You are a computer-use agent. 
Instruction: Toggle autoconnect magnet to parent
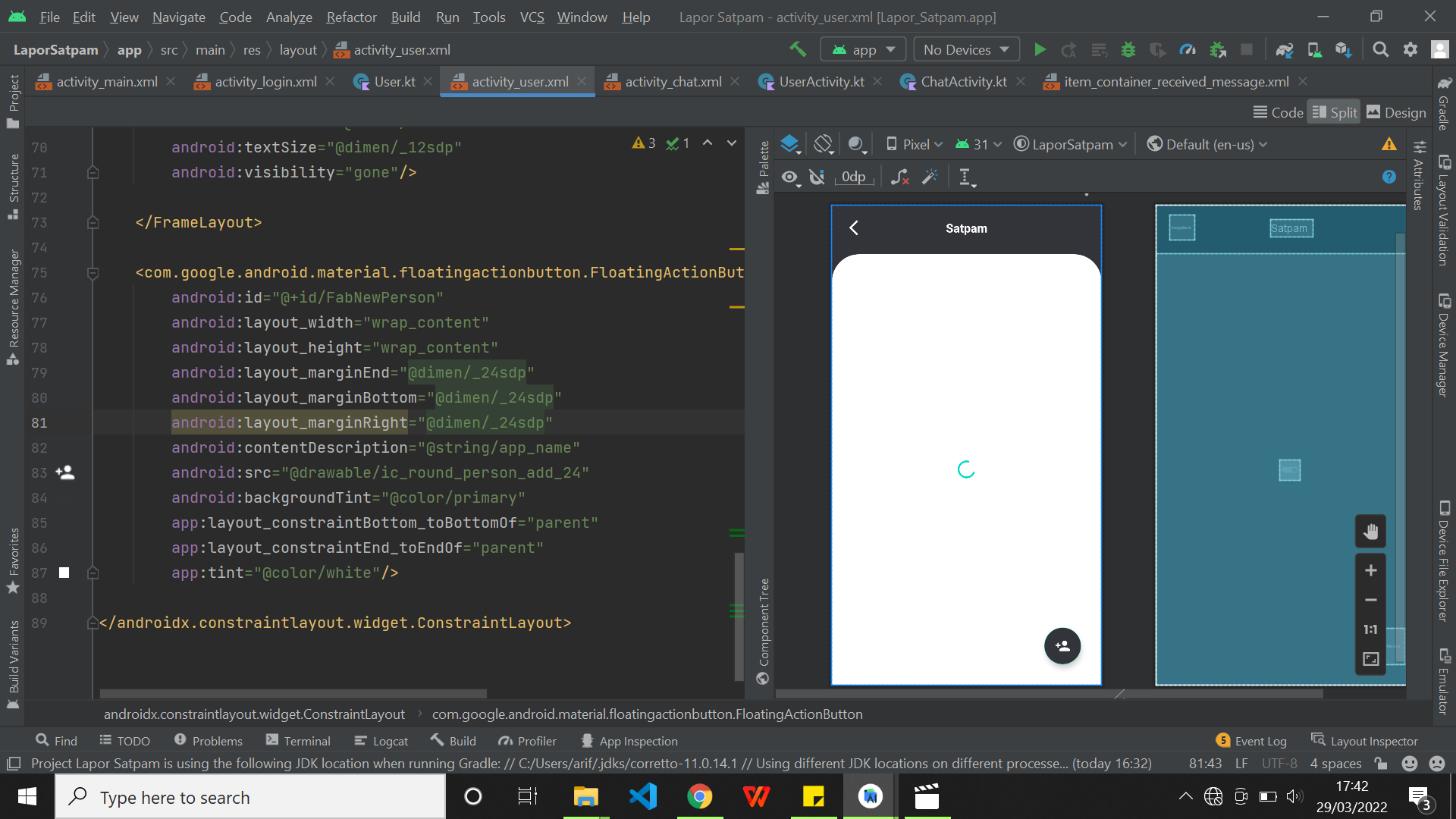pyautogui.click(x=817, y=177)
